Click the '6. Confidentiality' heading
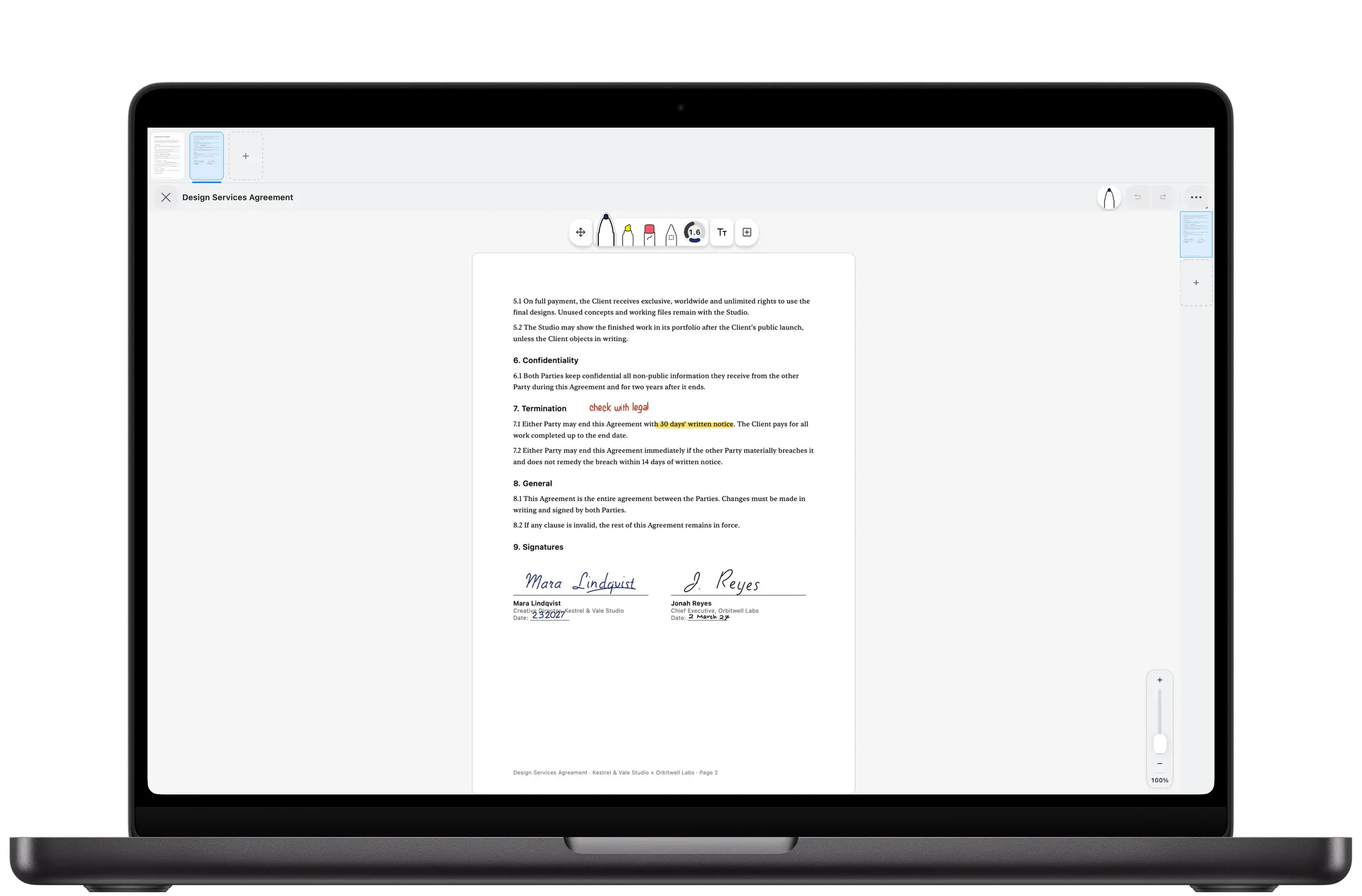The width and height of the screenshot is (1362, 896). 545,360
